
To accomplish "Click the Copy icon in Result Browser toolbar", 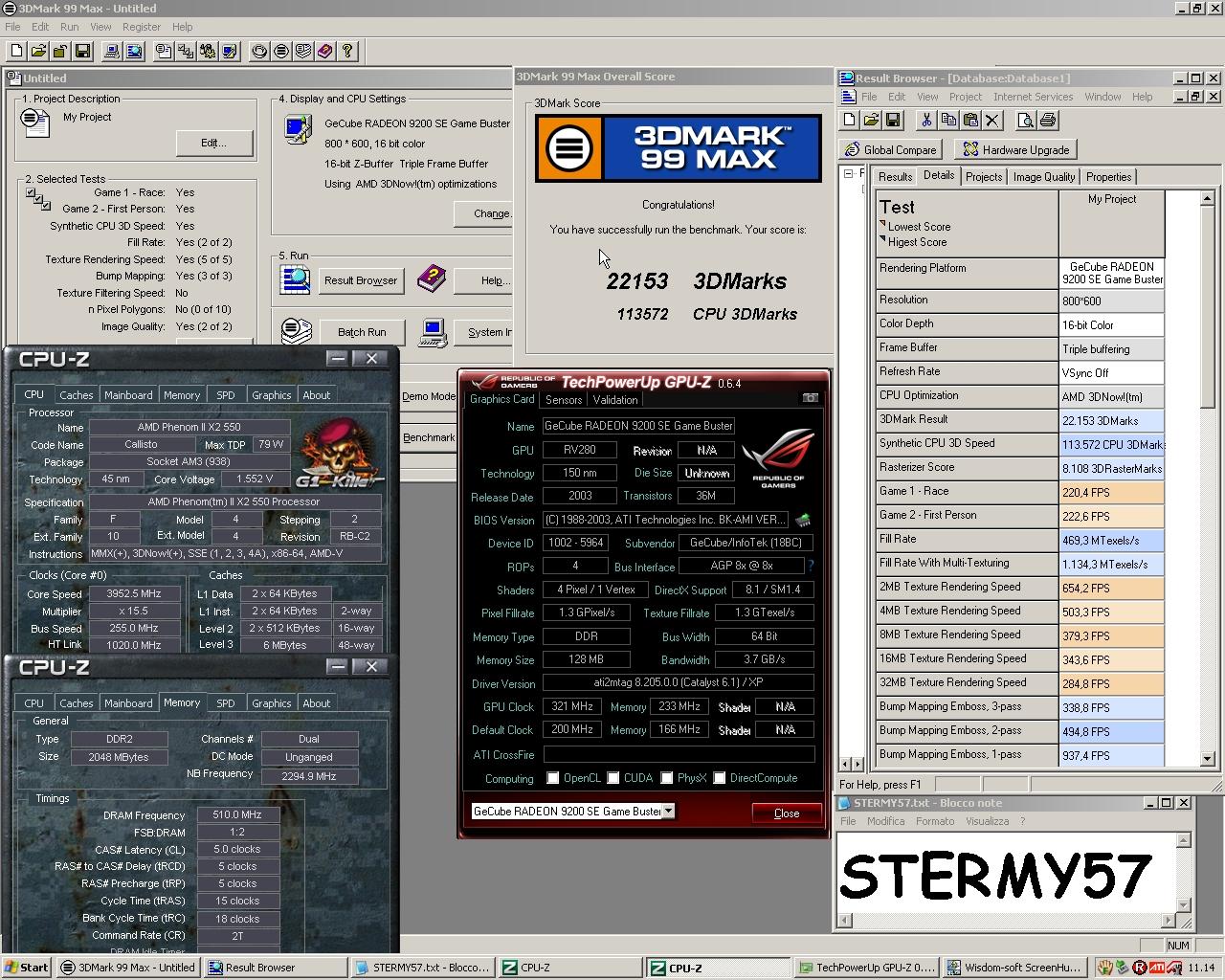I will (x=947, y=120).
